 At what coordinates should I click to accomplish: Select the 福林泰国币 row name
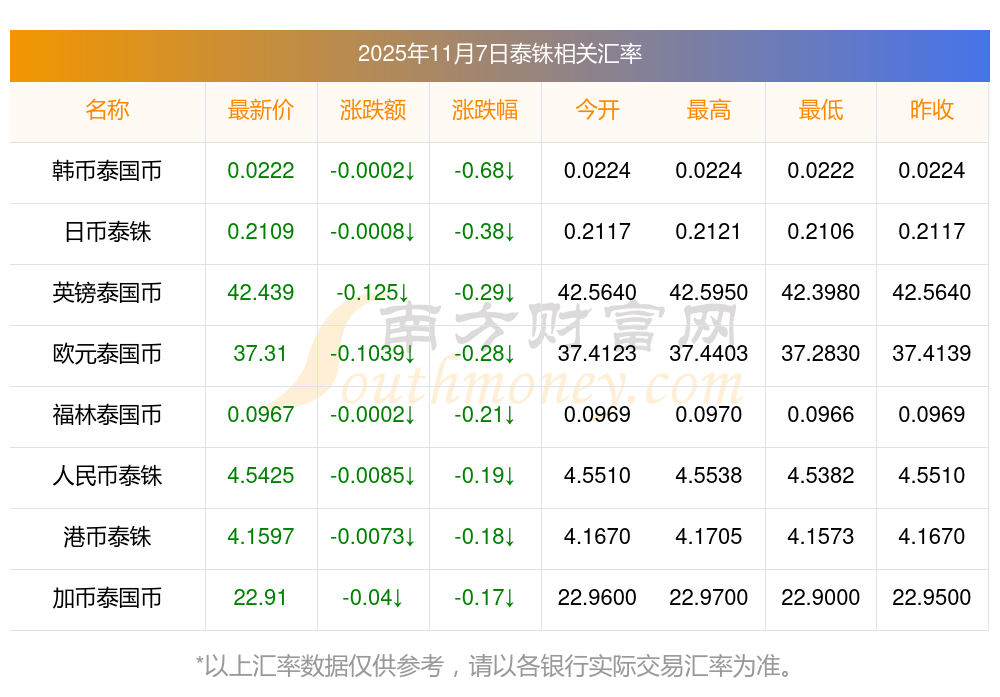(107, 415)
